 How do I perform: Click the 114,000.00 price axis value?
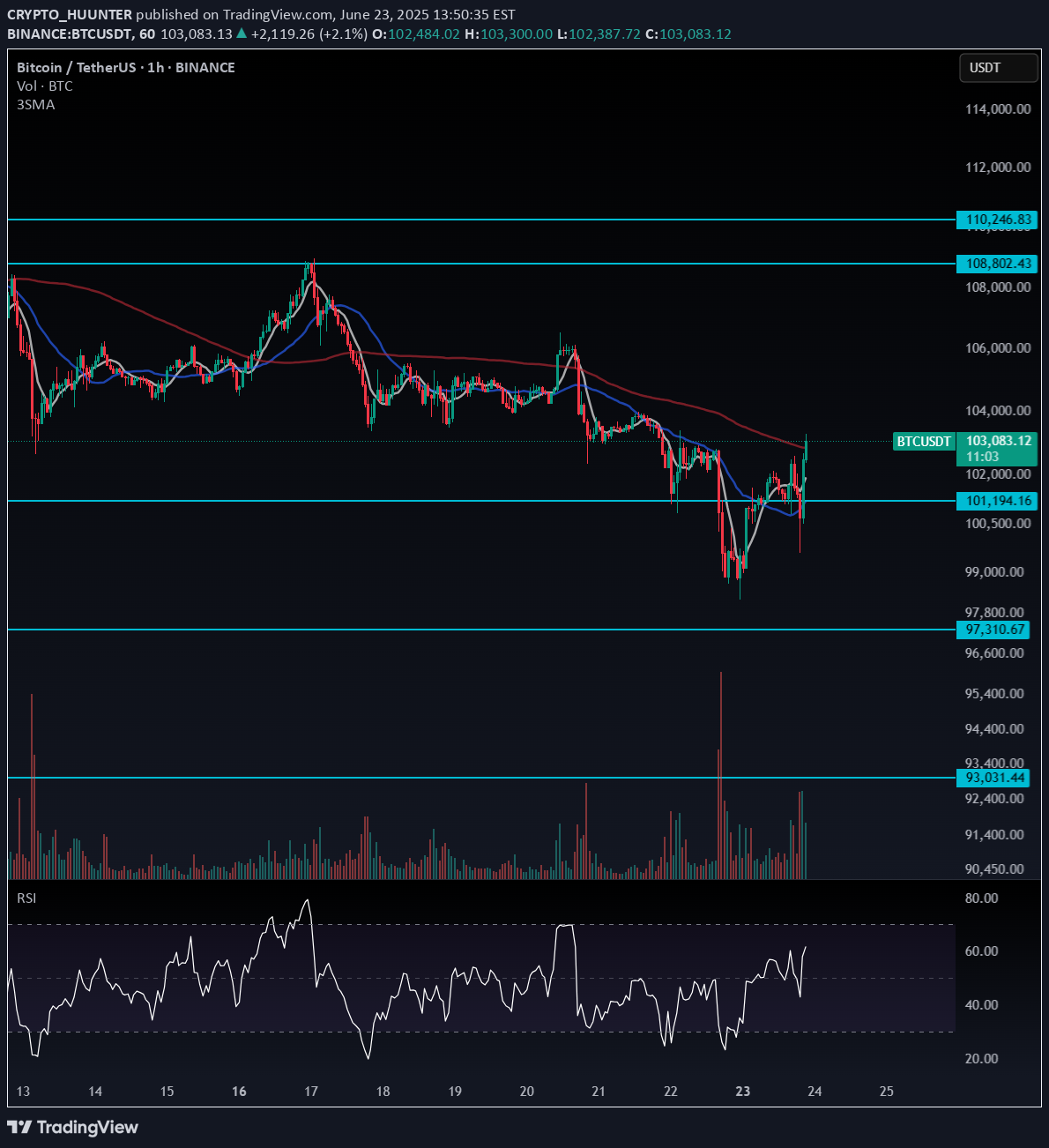point(998,109)
